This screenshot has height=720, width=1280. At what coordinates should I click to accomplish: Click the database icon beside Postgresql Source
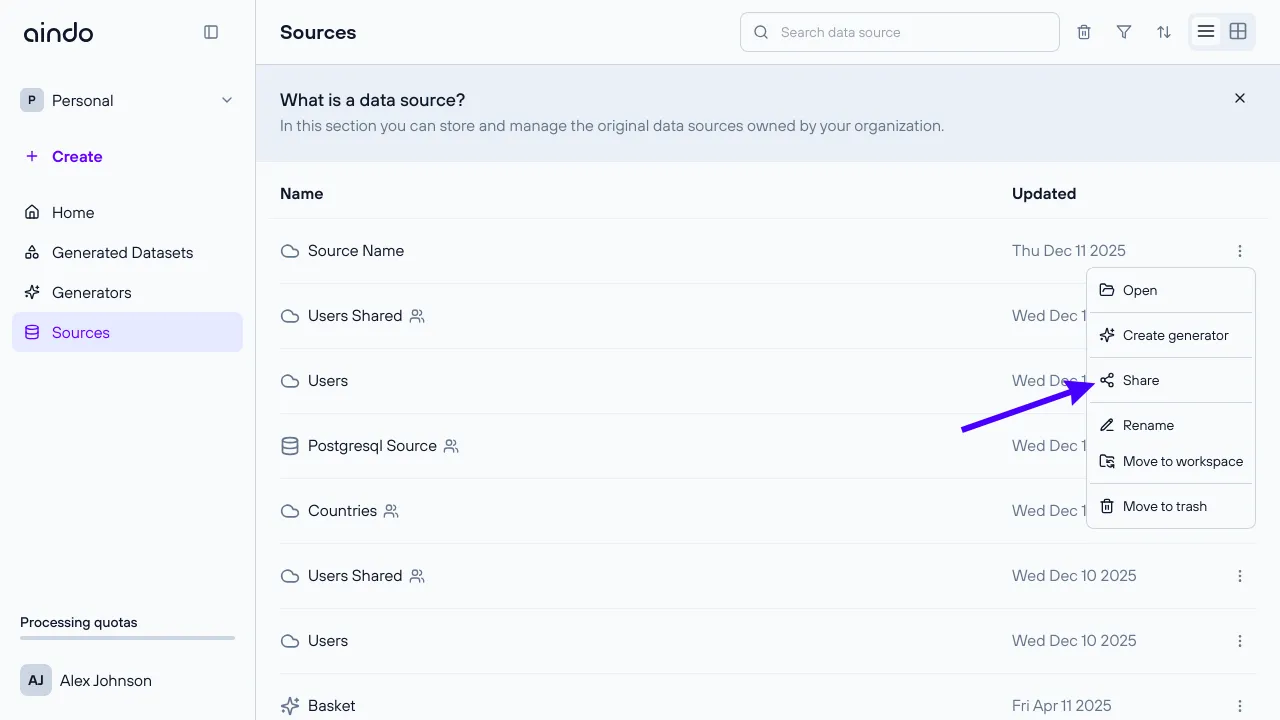(x=289, y=445)
